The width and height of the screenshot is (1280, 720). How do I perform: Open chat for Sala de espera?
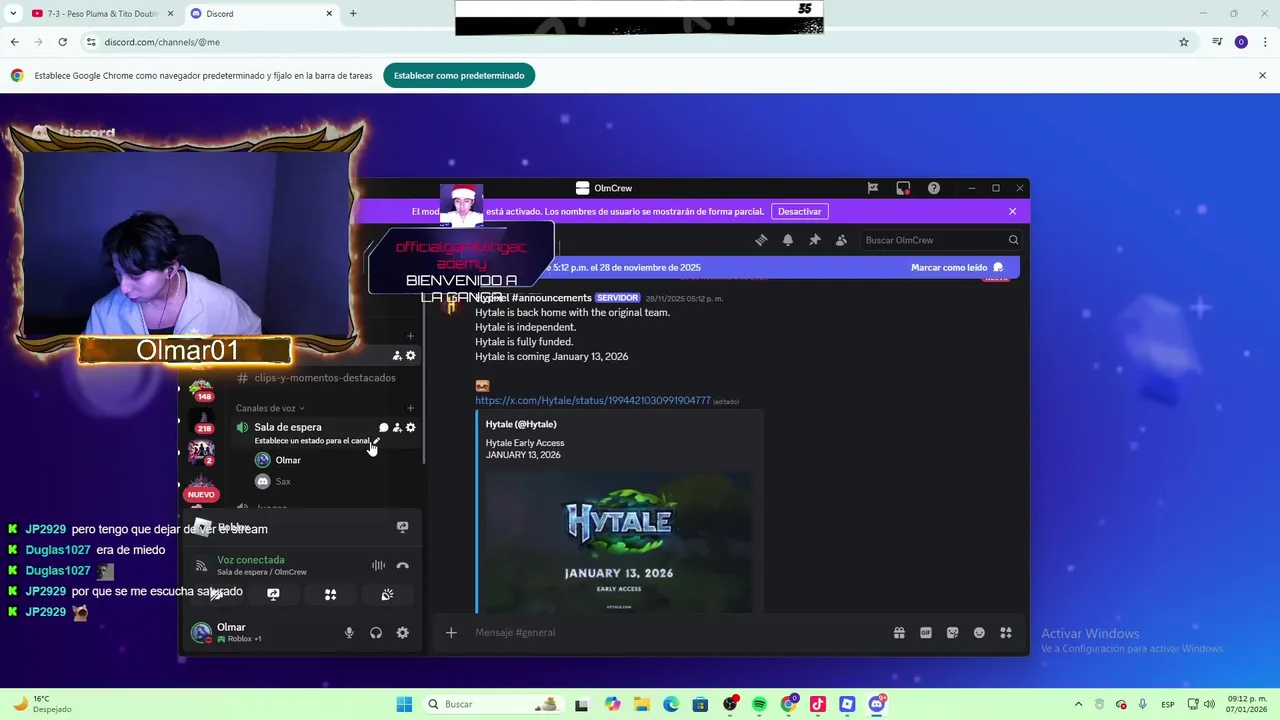[383, 428]
